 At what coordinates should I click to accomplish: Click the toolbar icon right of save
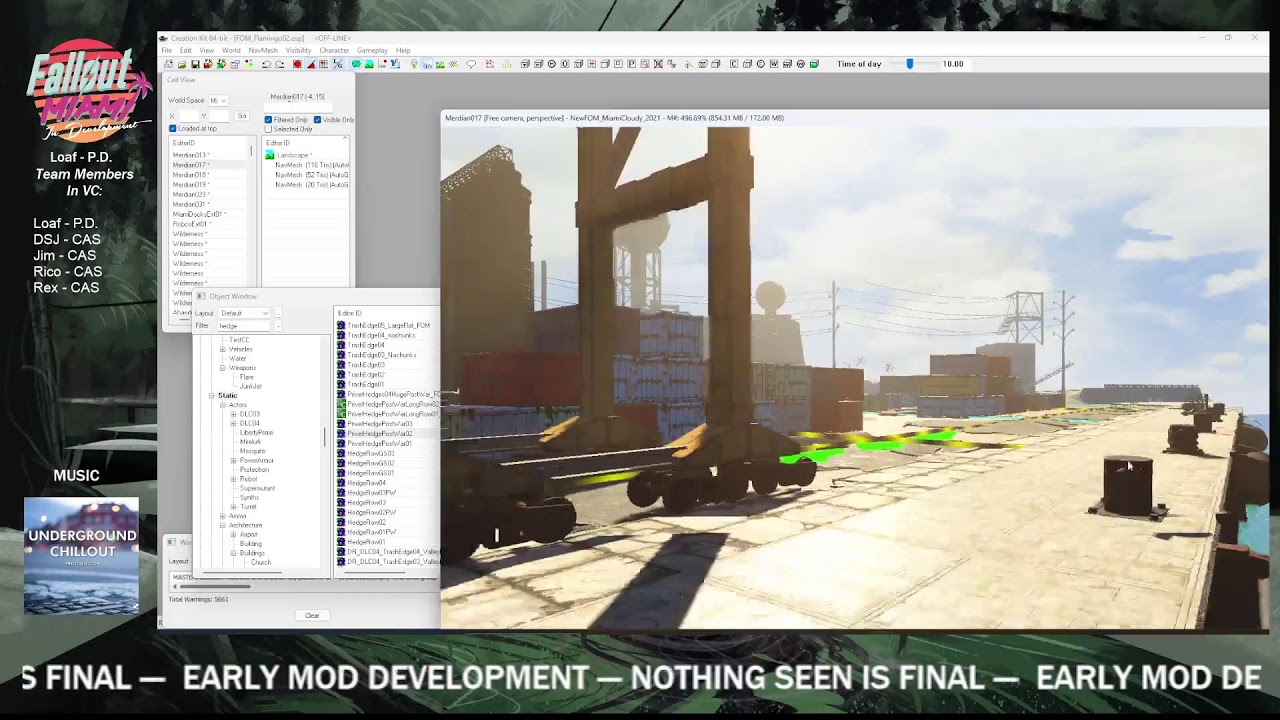208,64
